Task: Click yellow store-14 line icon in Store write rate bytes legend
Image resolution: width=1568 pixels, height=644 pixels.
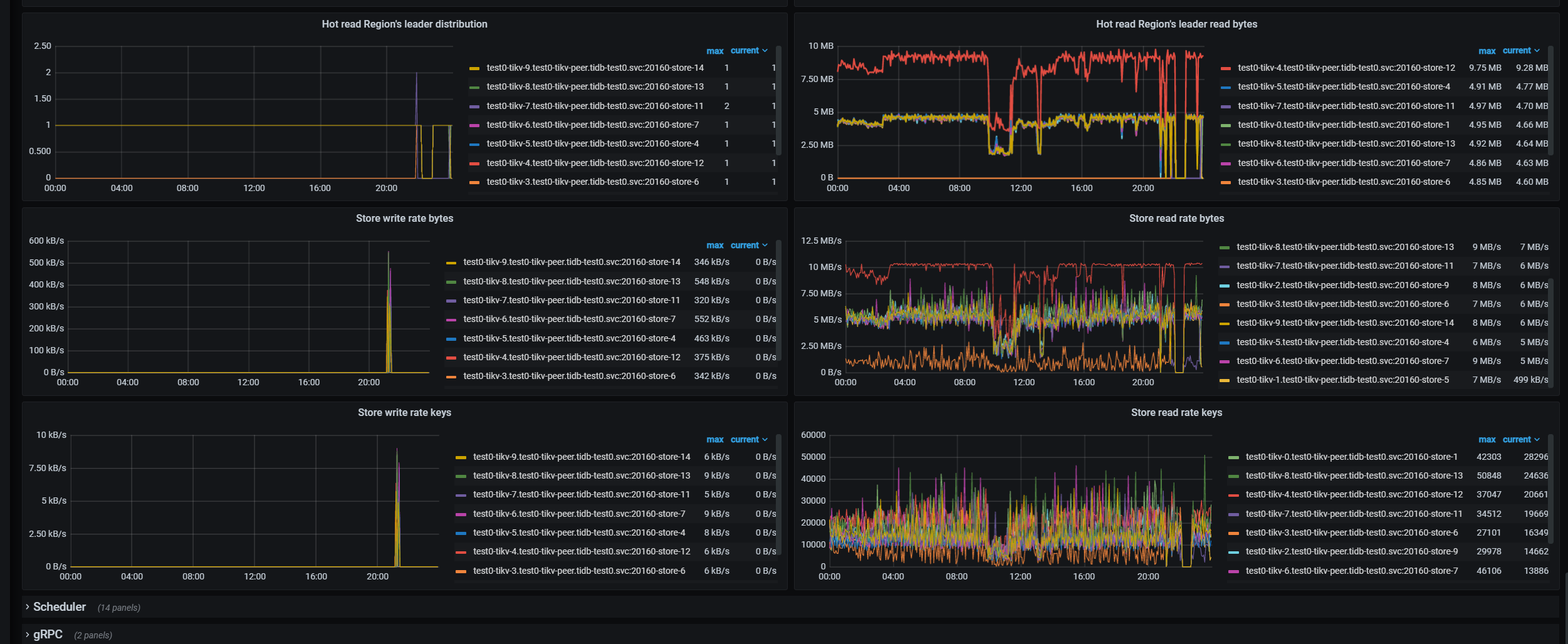Action: pos(451,262)
